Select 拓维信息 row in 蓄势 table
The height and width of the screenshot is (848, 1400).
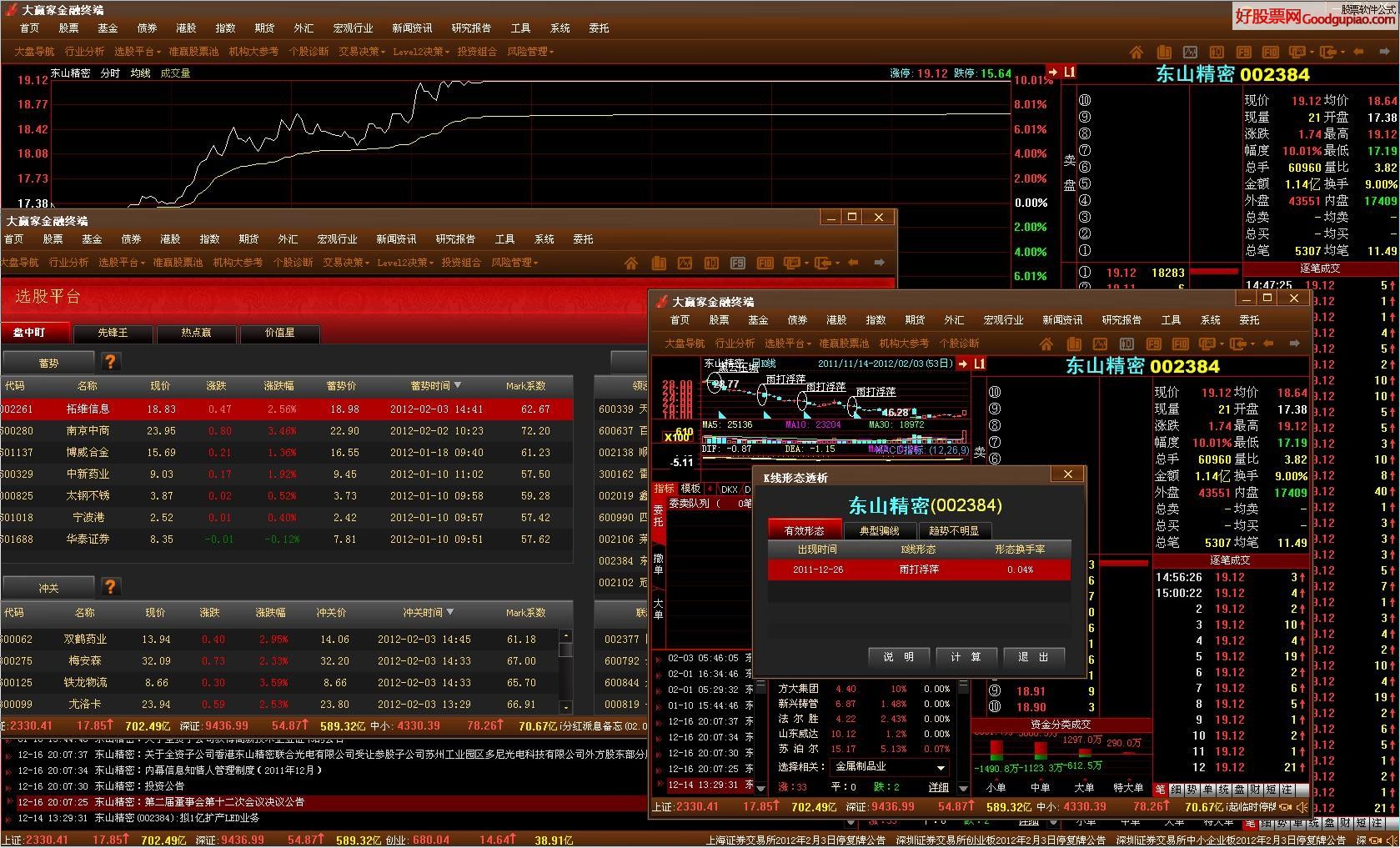click(x=287, y=409)
